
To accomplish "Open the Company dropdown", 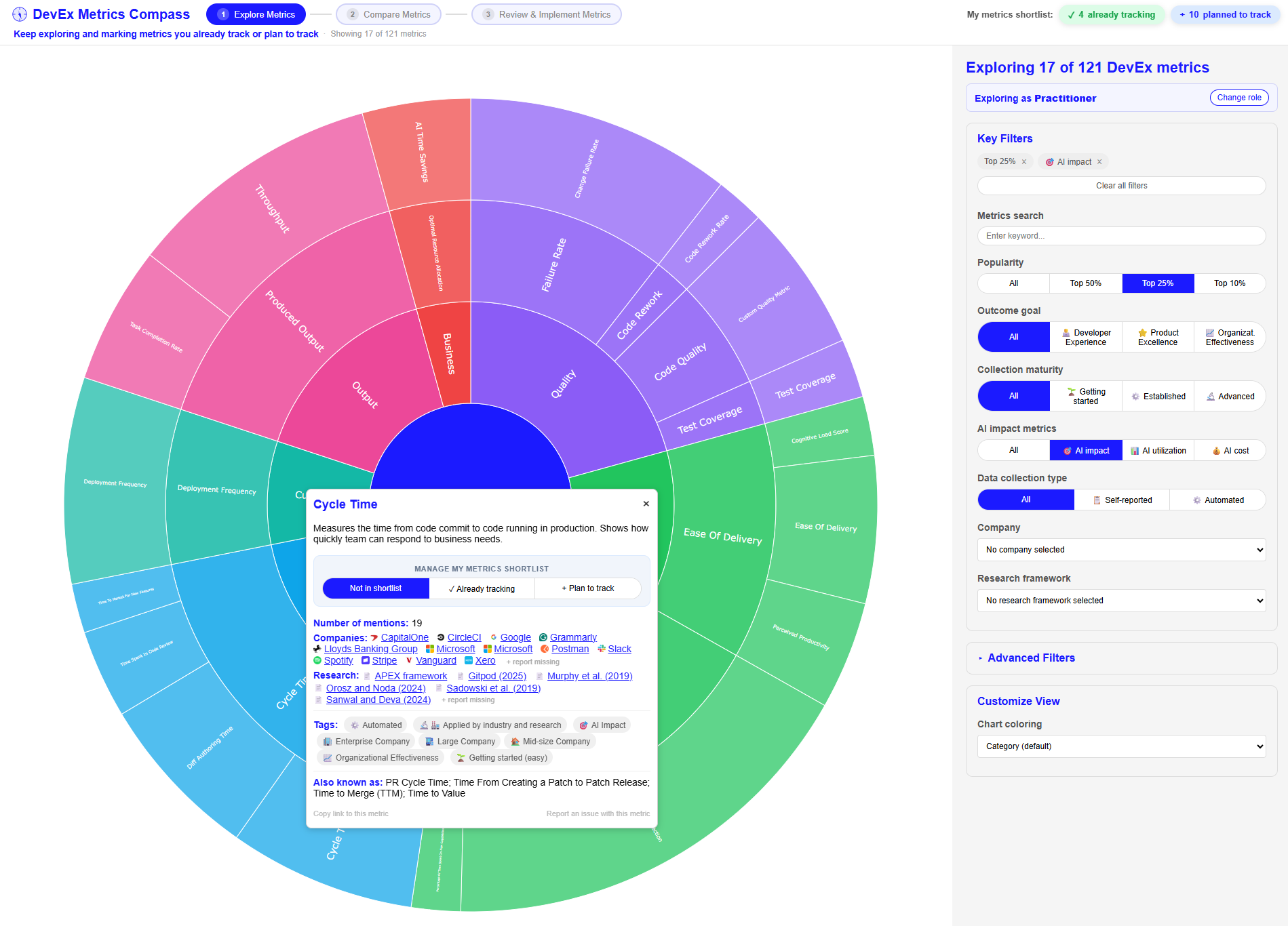I will [1122, 550].
